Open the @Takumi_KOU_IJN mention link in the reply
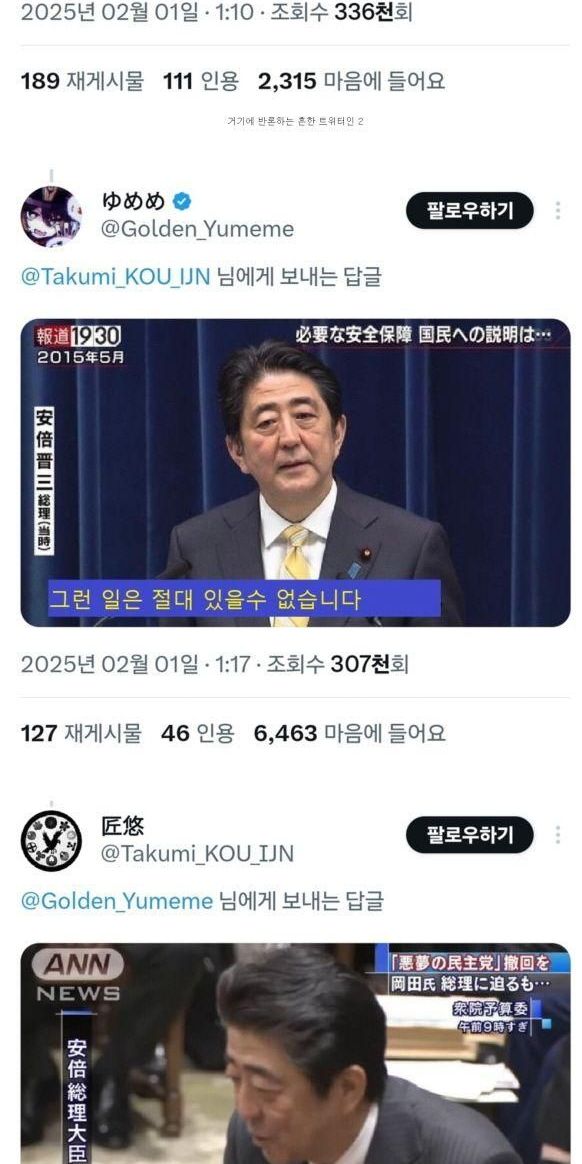 click(x=115, y=277)
